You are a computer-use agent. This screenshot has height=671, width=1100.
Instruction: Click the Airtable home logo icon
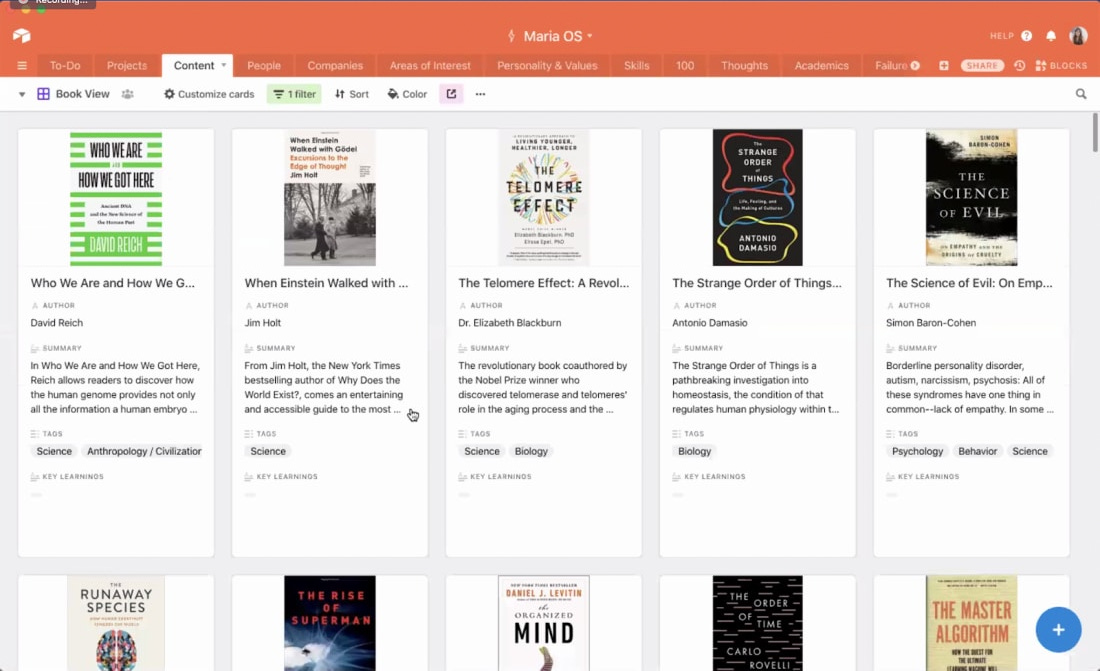(22, 36)
